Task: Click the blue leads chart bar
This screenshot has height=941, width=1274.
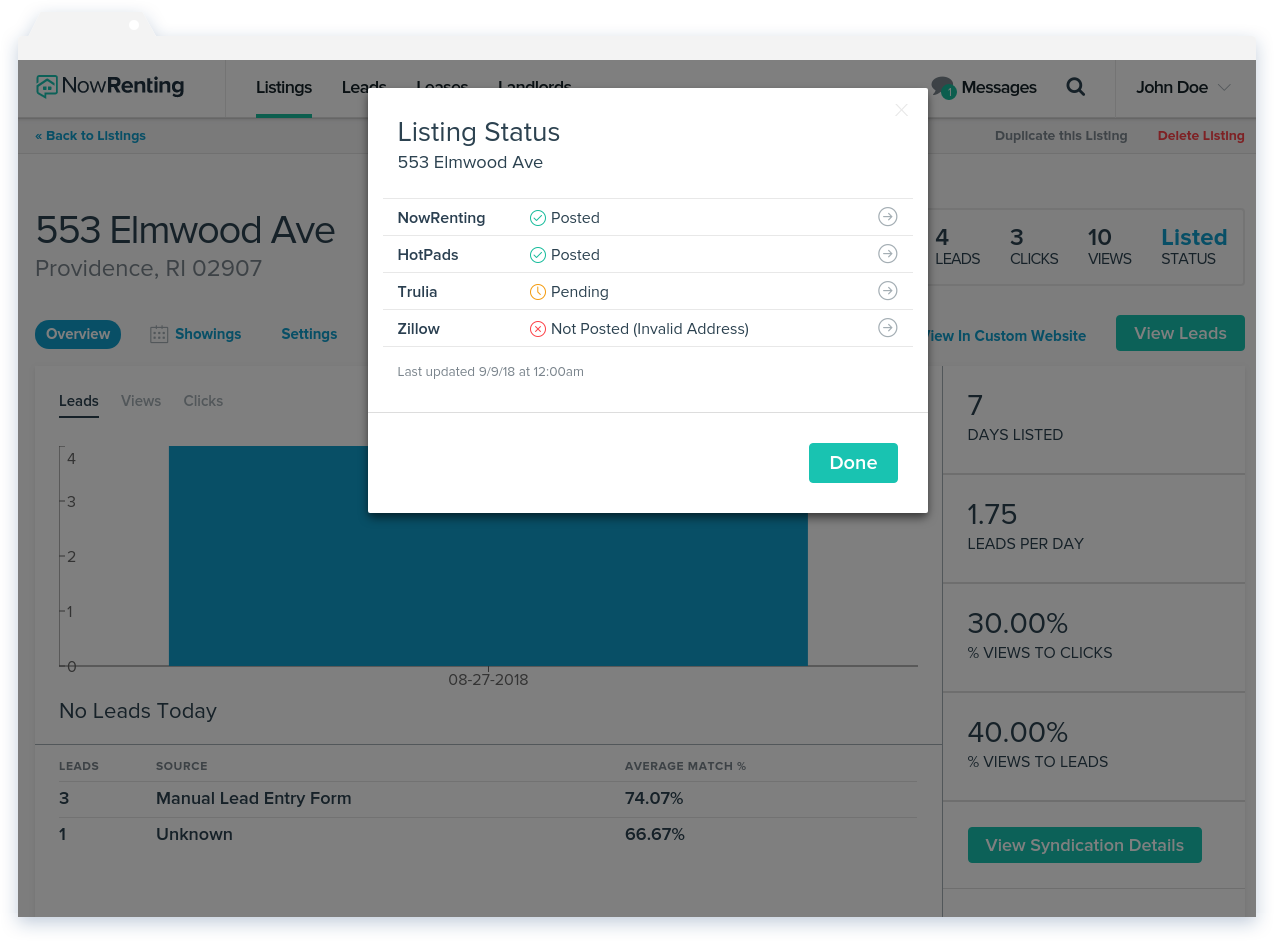Action: [488, 590]
